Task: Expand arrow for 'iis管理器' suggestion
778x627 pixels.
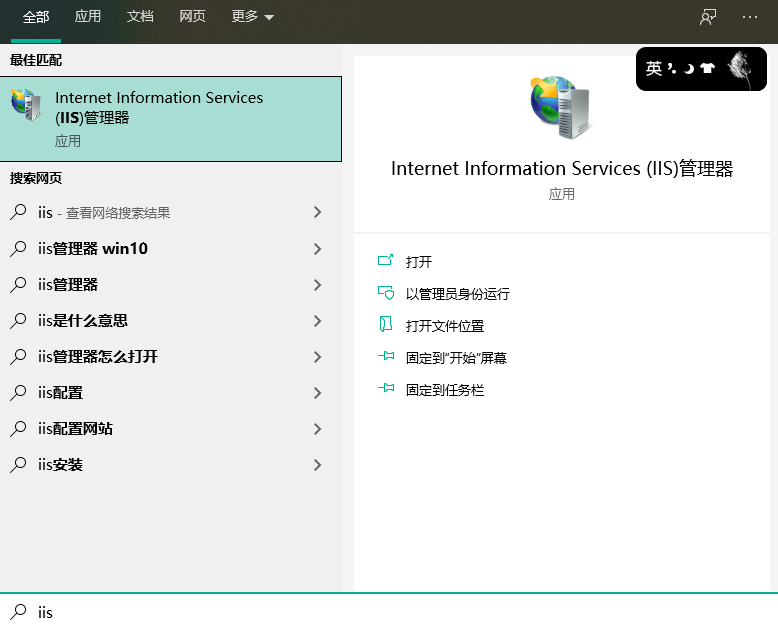Action: 318,285
